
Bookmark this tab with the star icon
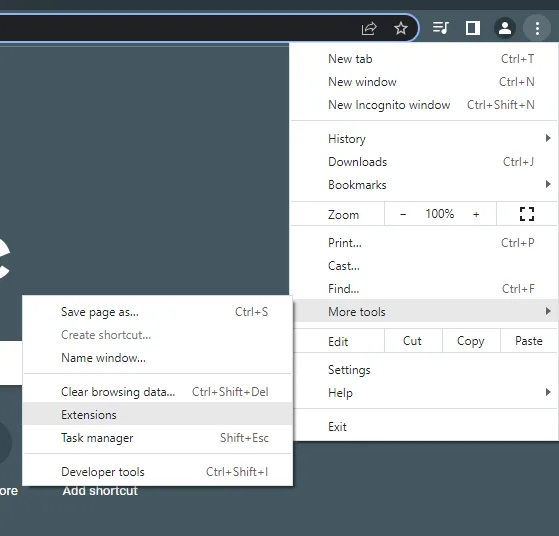(x=401, y=28)
